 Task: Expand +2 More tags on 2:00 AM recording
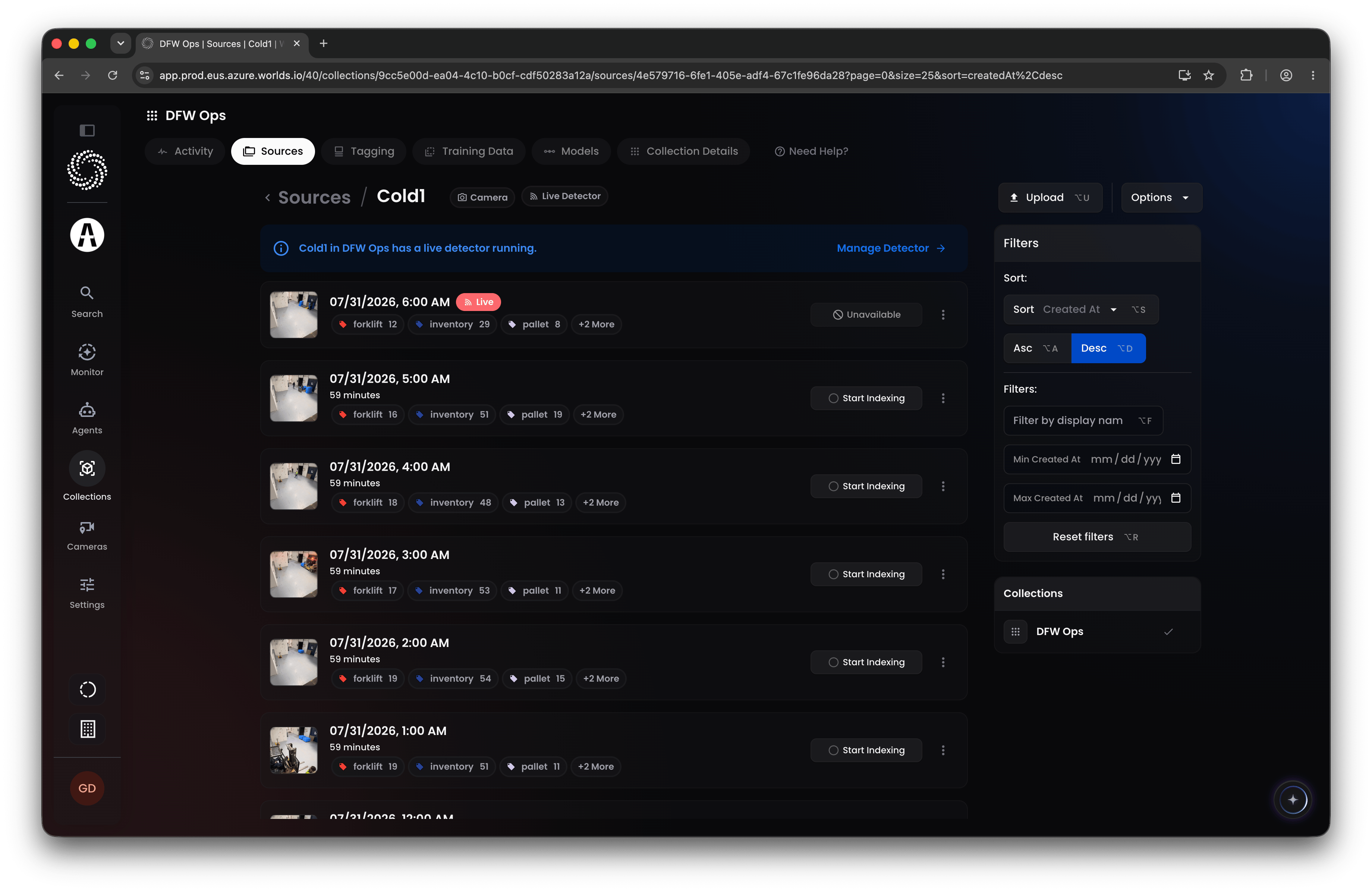coord(601,679)
